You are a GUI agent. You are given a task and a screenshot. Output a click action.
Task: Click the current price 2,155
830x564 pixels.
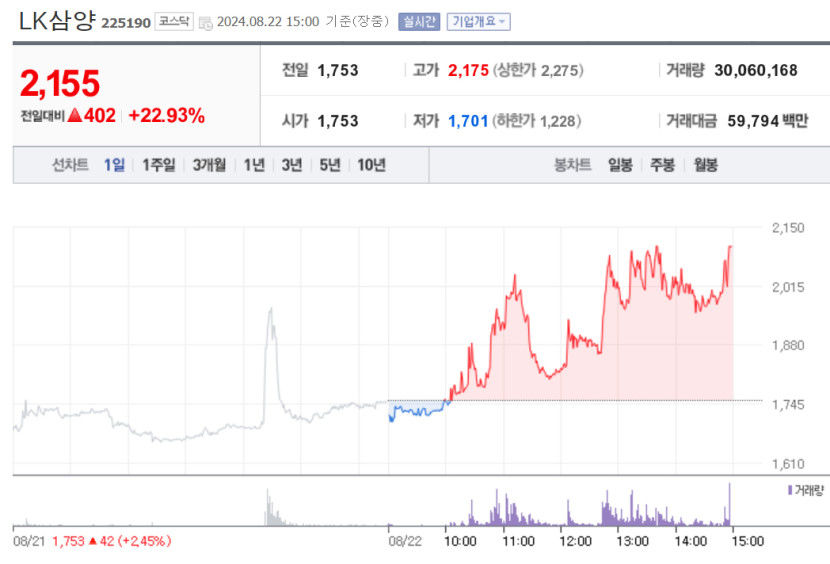(60, 84)
